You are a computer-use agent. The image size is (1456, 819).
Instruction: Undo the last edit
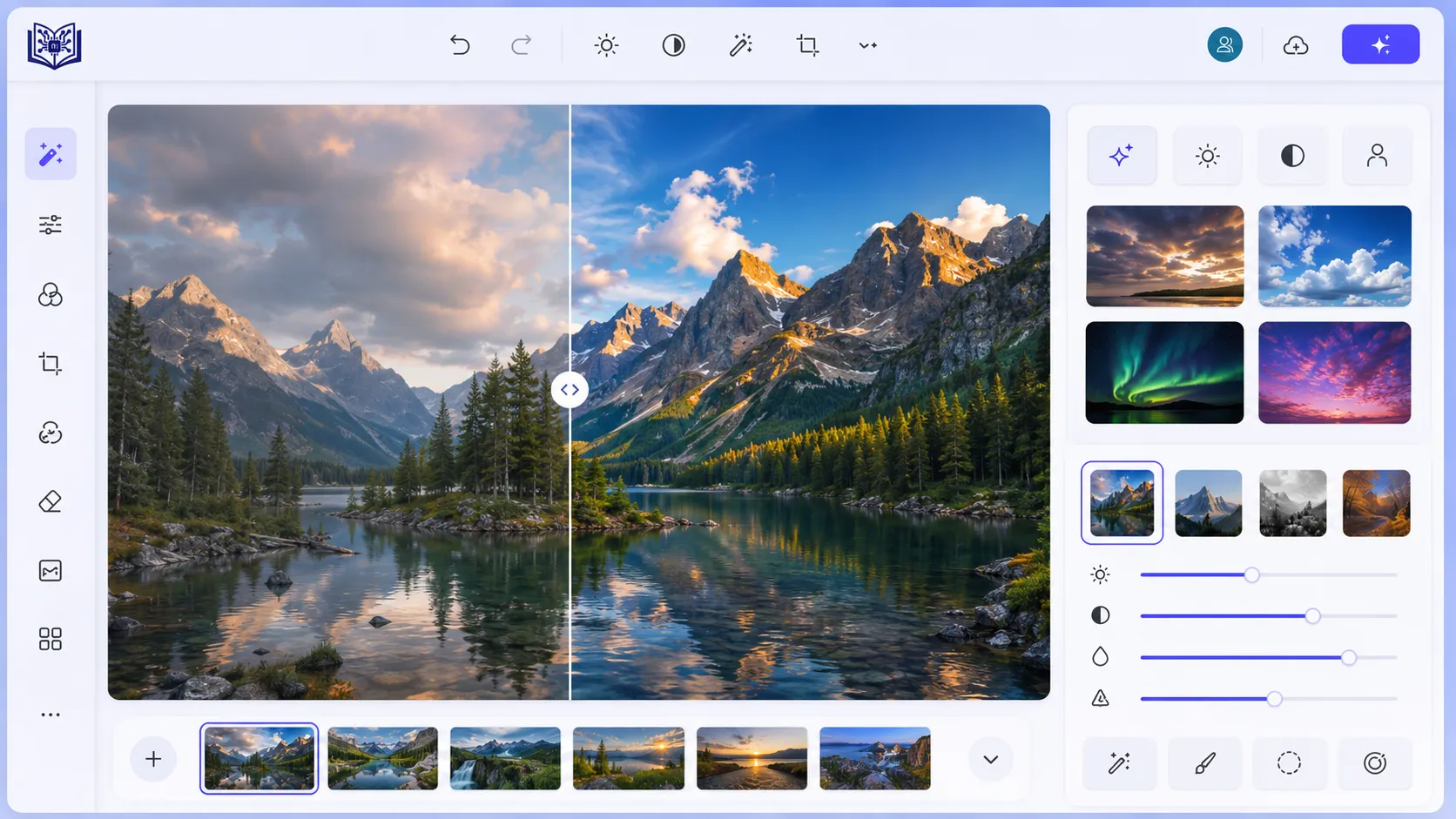460,45
